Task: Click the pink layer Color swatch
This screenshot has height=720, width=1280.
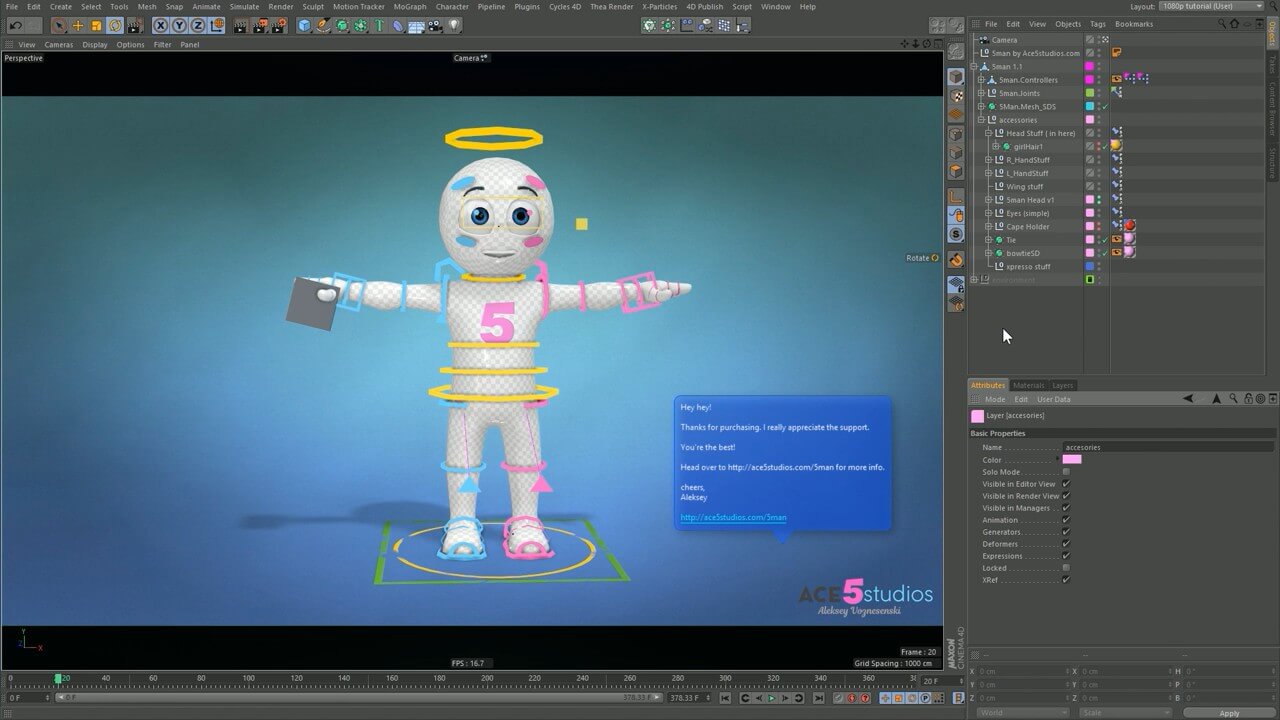Action: click(x=1072, y=460)
